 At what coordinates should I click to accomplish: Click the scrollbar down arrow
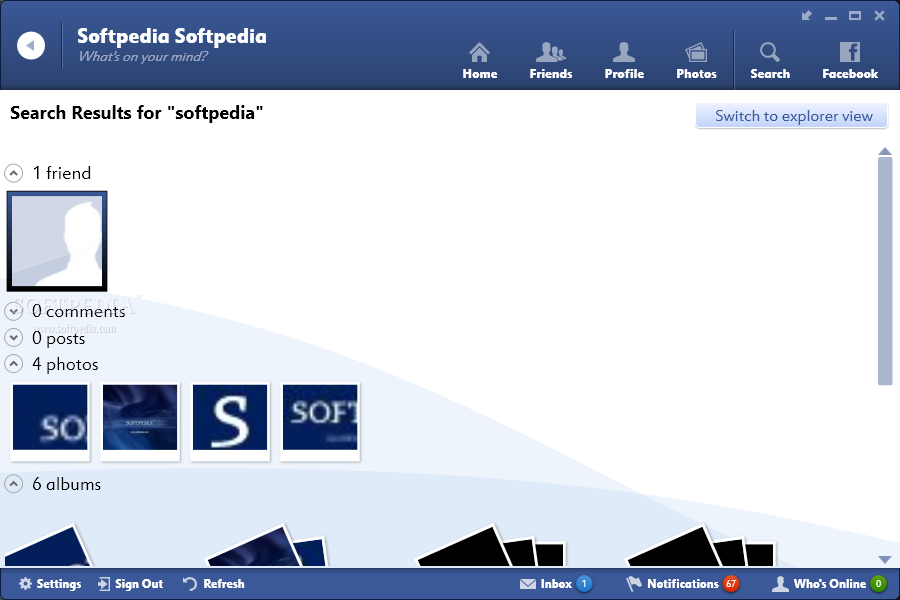coord(885,560)
